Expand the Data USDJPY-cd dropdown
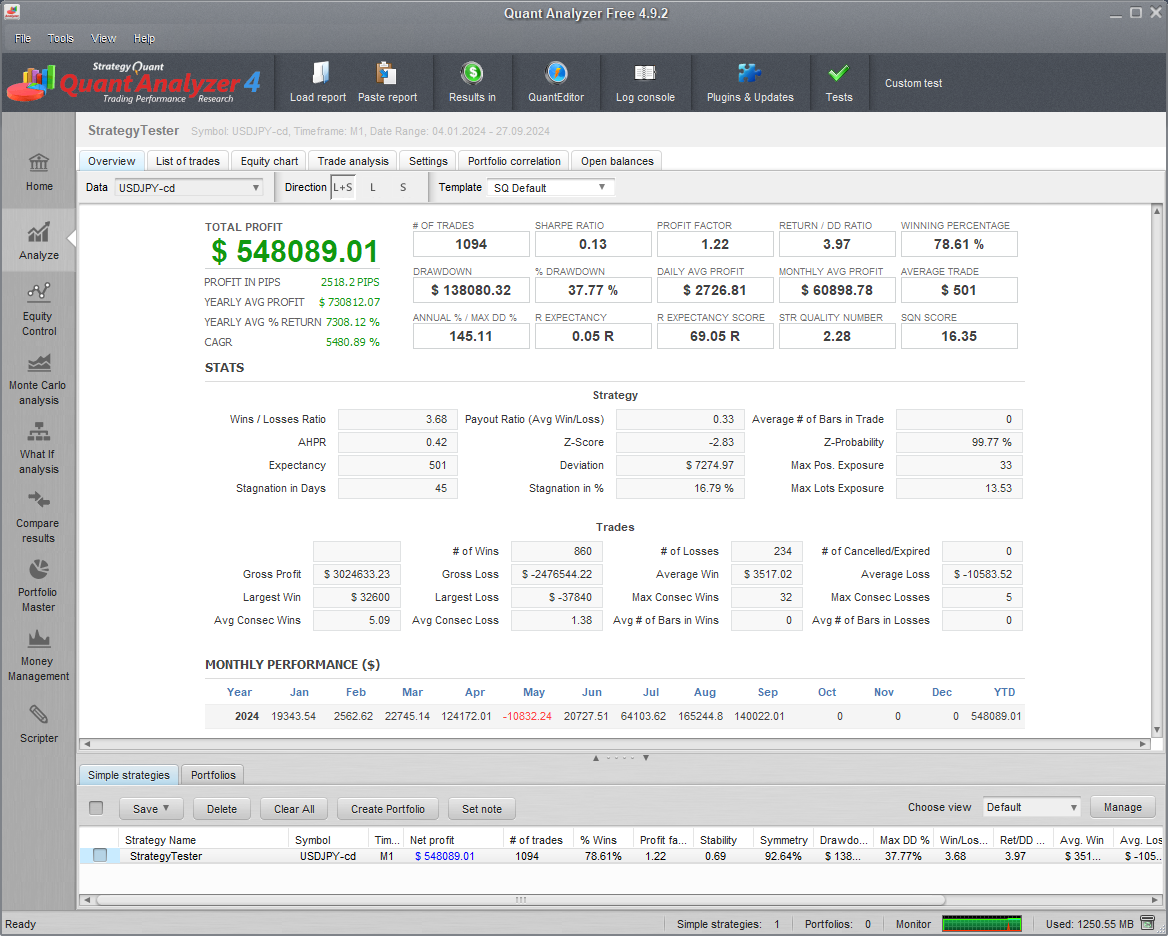Screen dimensions: 1168x936 [x=189, y=188]
